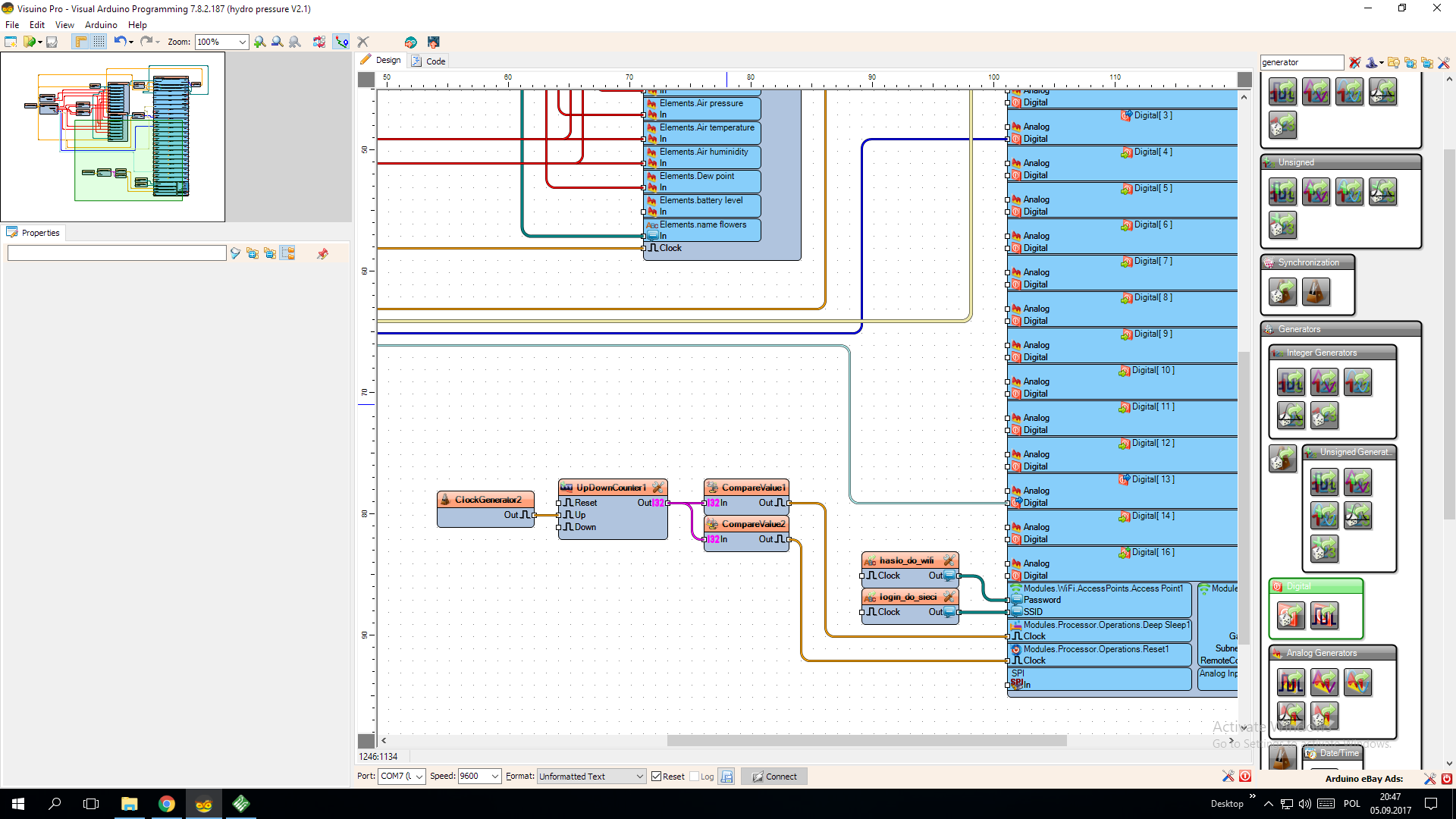Open the Help menu
Viewport: 1456px width, 819px height.
137,25
